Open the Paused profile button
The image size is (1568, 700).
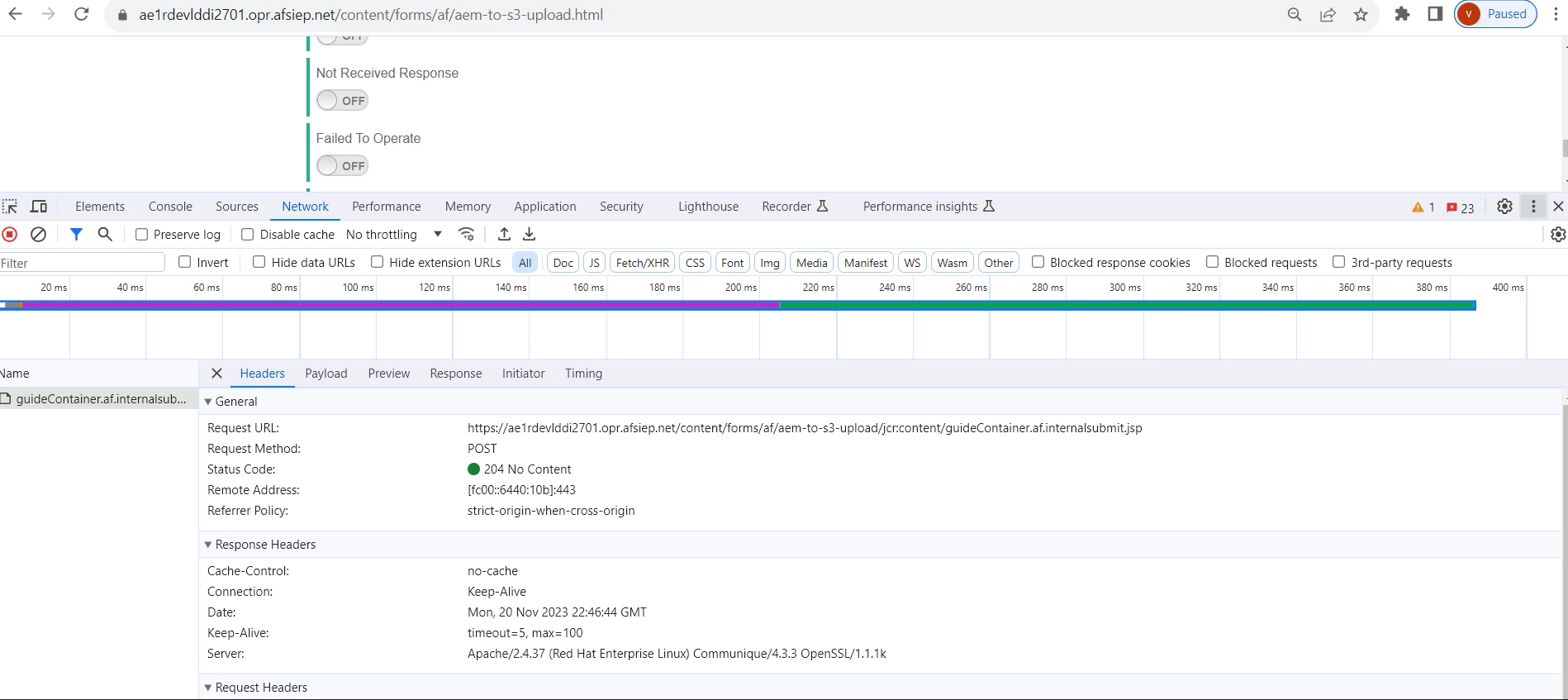click(x=1495, y=14)
